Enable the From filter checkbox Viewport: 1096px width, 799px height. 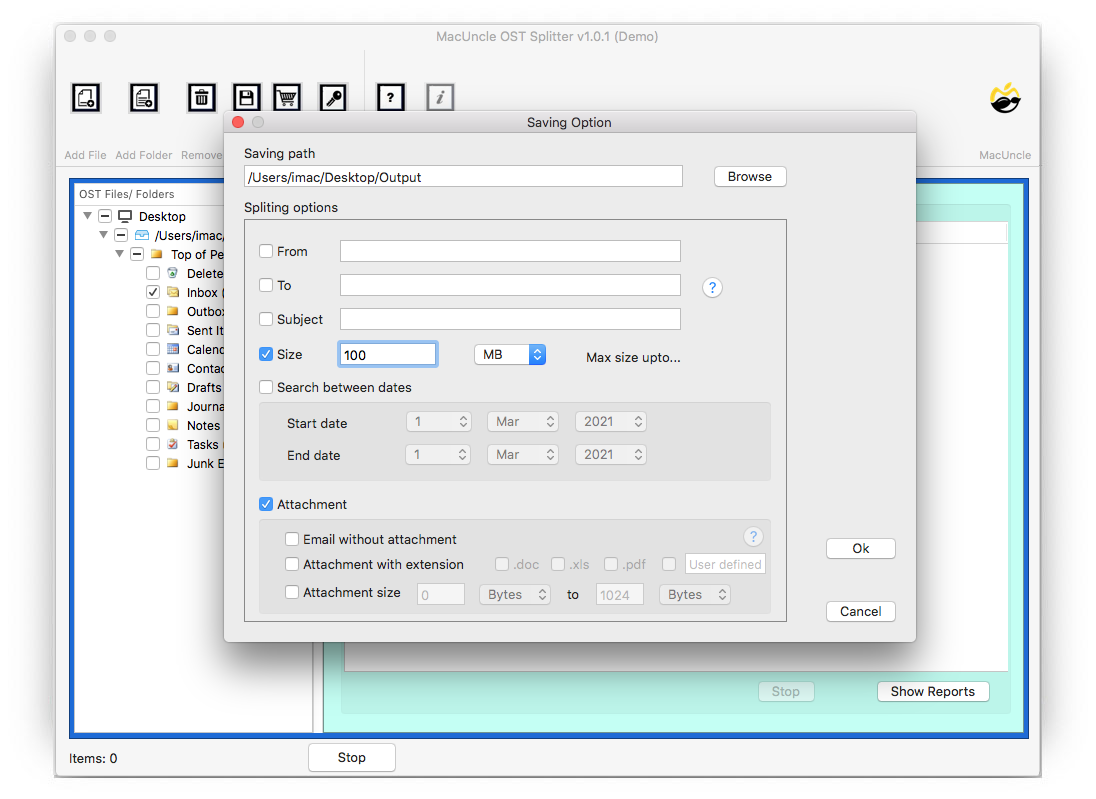pyautogui.click(x=266, y=251)
